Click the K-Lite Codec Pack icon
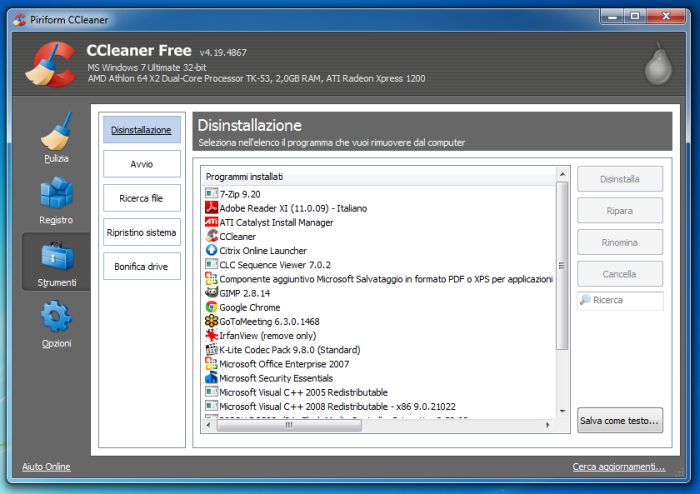Viewport: 700px width, 494px height. pos(211,349)
